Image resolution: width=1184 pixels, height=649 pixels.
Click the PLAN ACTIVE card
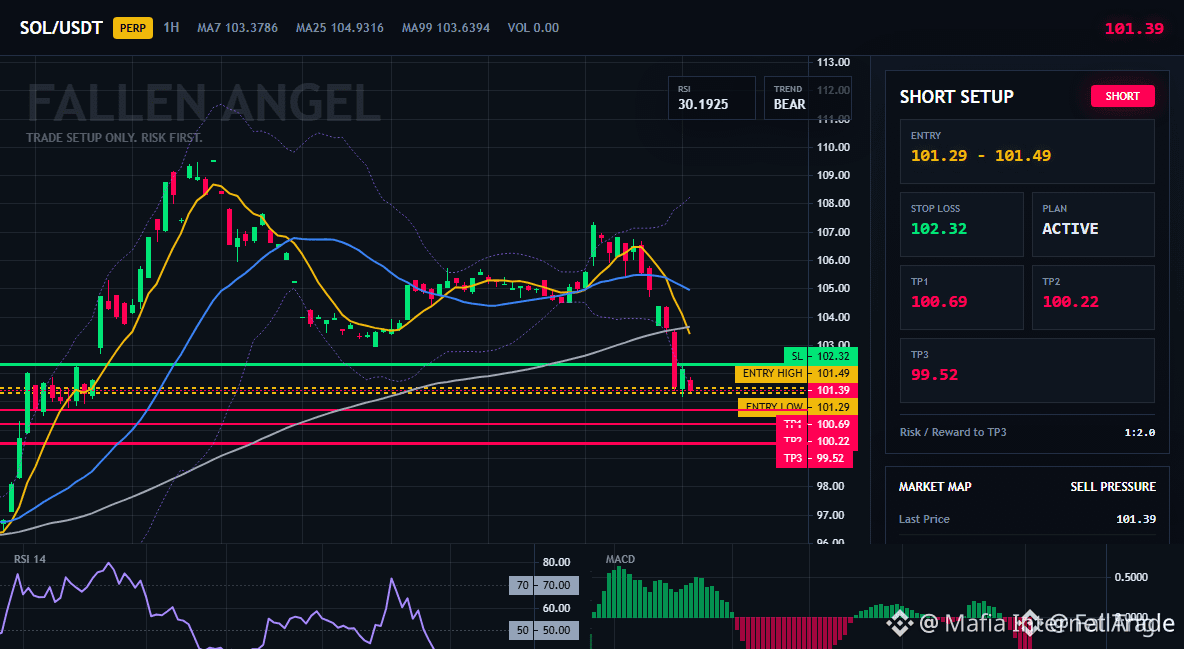click(x=1093, y=224)
